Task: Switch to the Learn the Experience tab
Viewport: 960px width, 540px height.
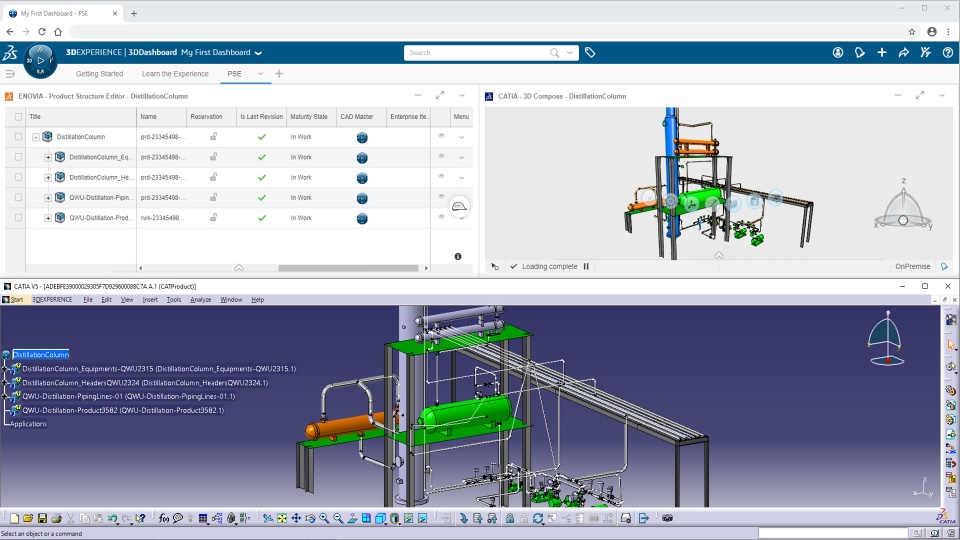Action: point(175,73)
